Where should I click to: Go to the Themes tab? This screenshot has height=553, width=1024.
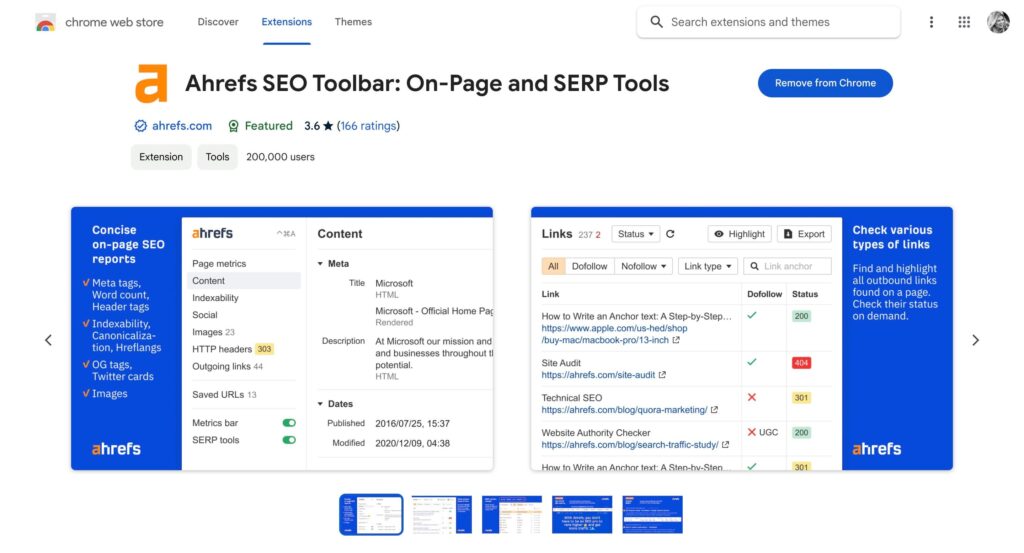click(x=353, y=22)
